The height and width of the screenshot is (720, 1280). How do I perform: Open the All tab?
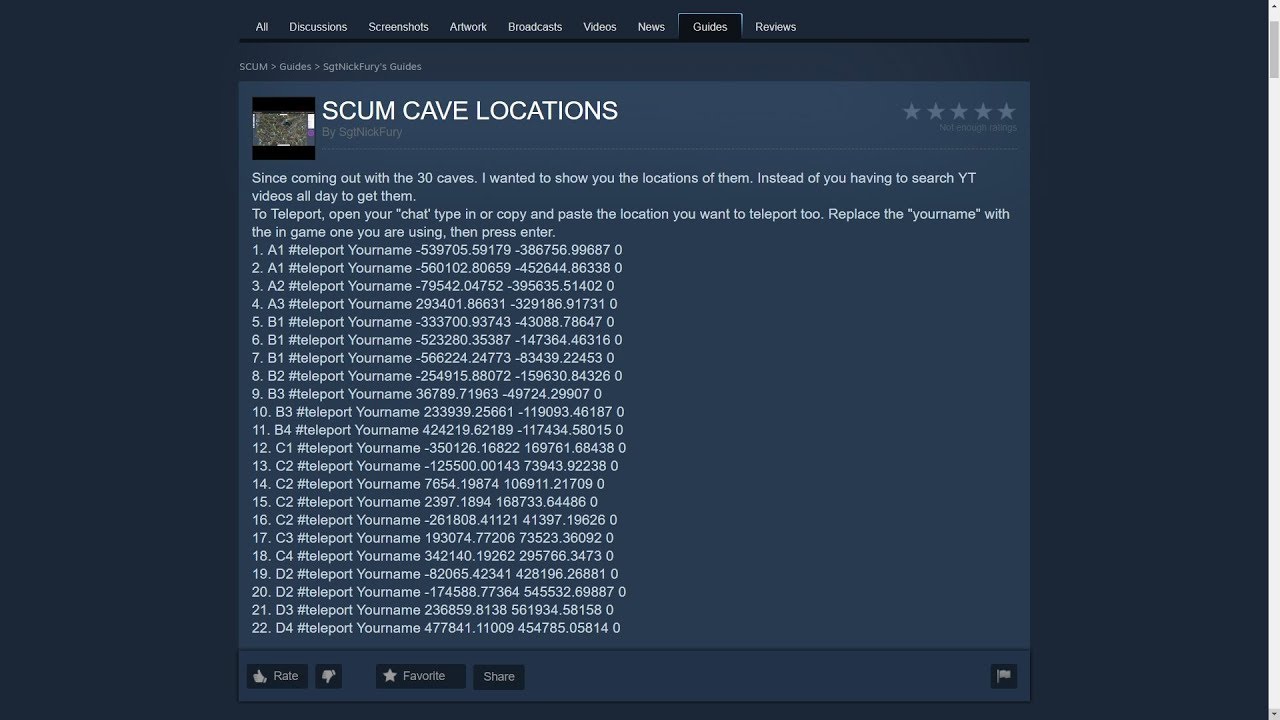click(x=262, y=27)
